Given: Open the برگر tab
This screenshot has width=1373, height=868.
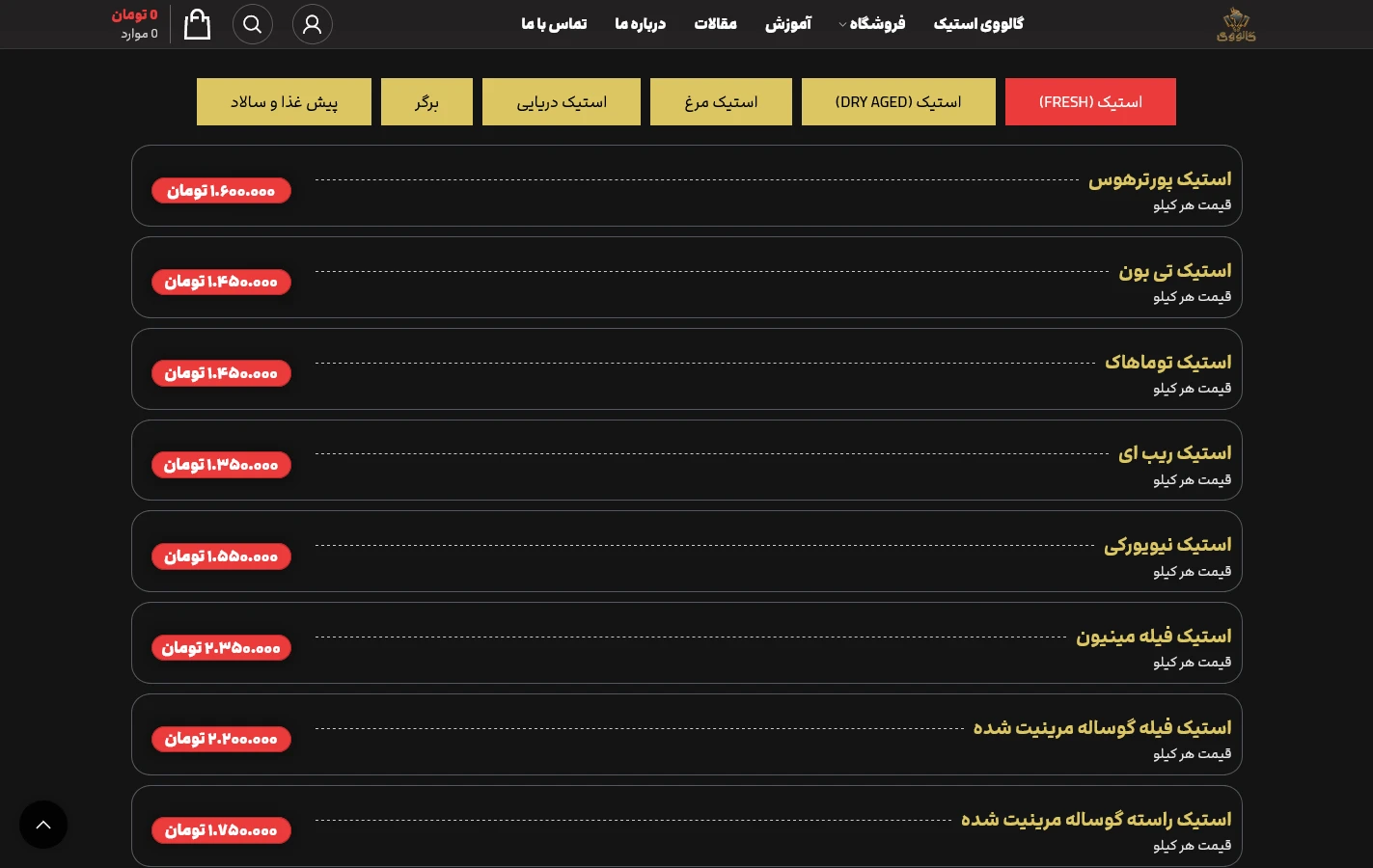Looking at the screenshot, I should coord(426,102).
